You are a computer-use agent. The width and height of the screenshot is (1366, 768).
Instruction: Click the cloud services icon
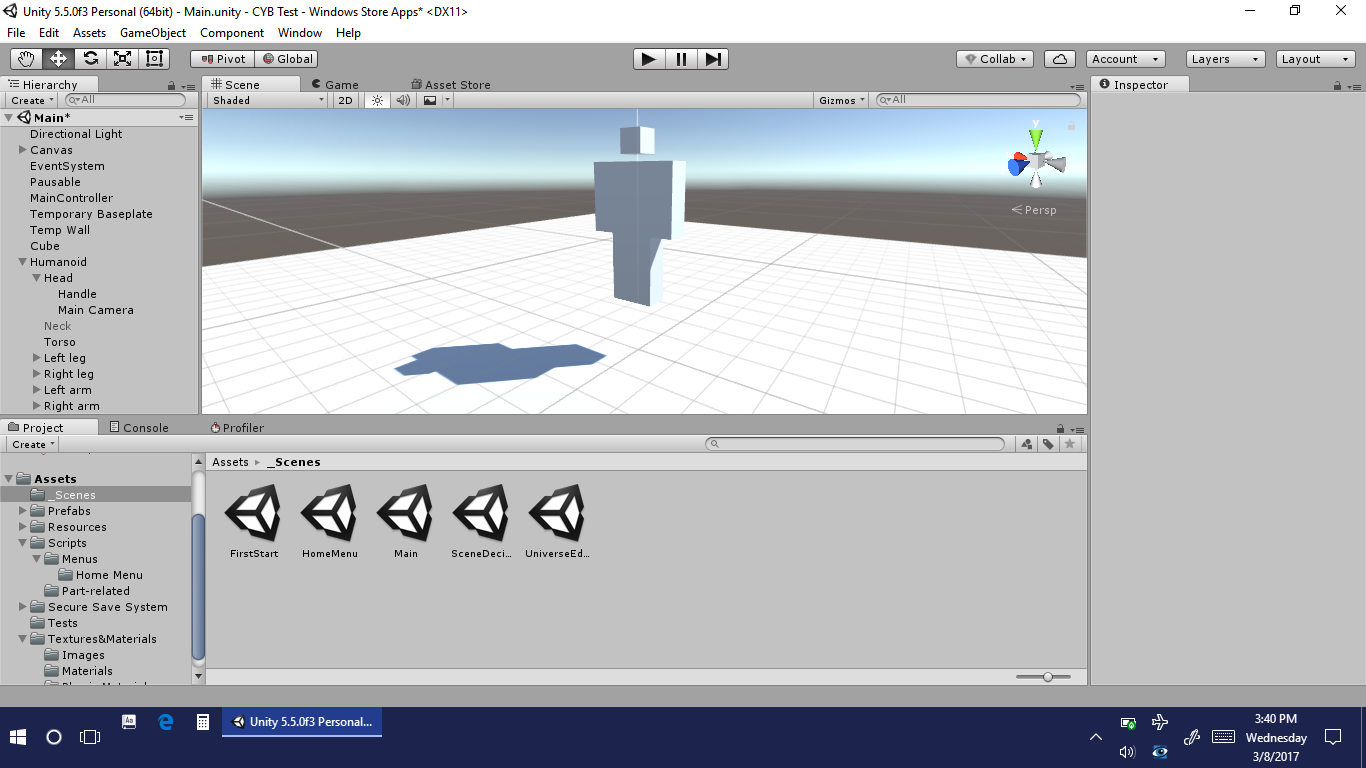tap(1061, 59)
